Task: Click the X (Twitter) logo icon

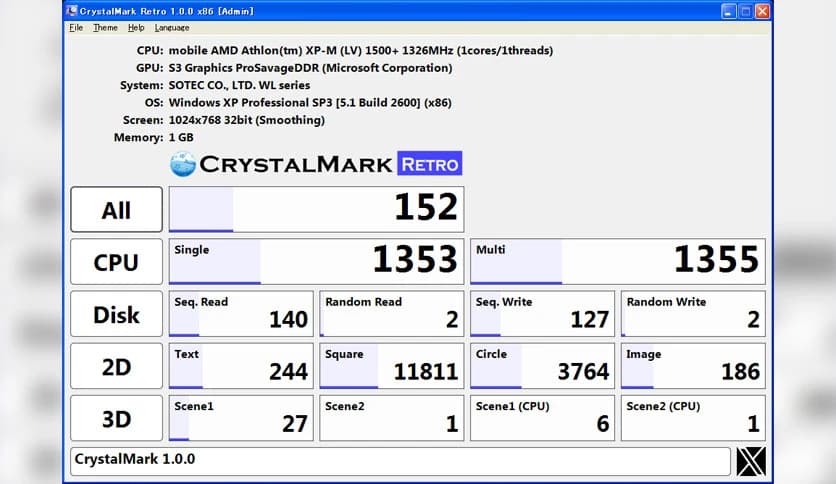Action: click(x=751, y=462)
